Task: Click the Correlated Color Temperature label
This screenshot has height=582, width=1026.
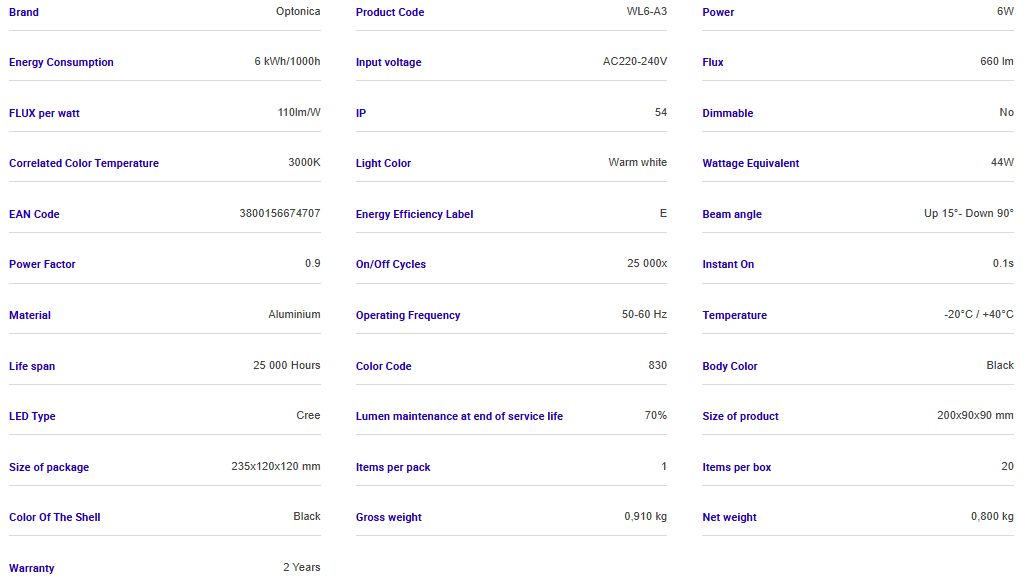Action: click(84, 163)
